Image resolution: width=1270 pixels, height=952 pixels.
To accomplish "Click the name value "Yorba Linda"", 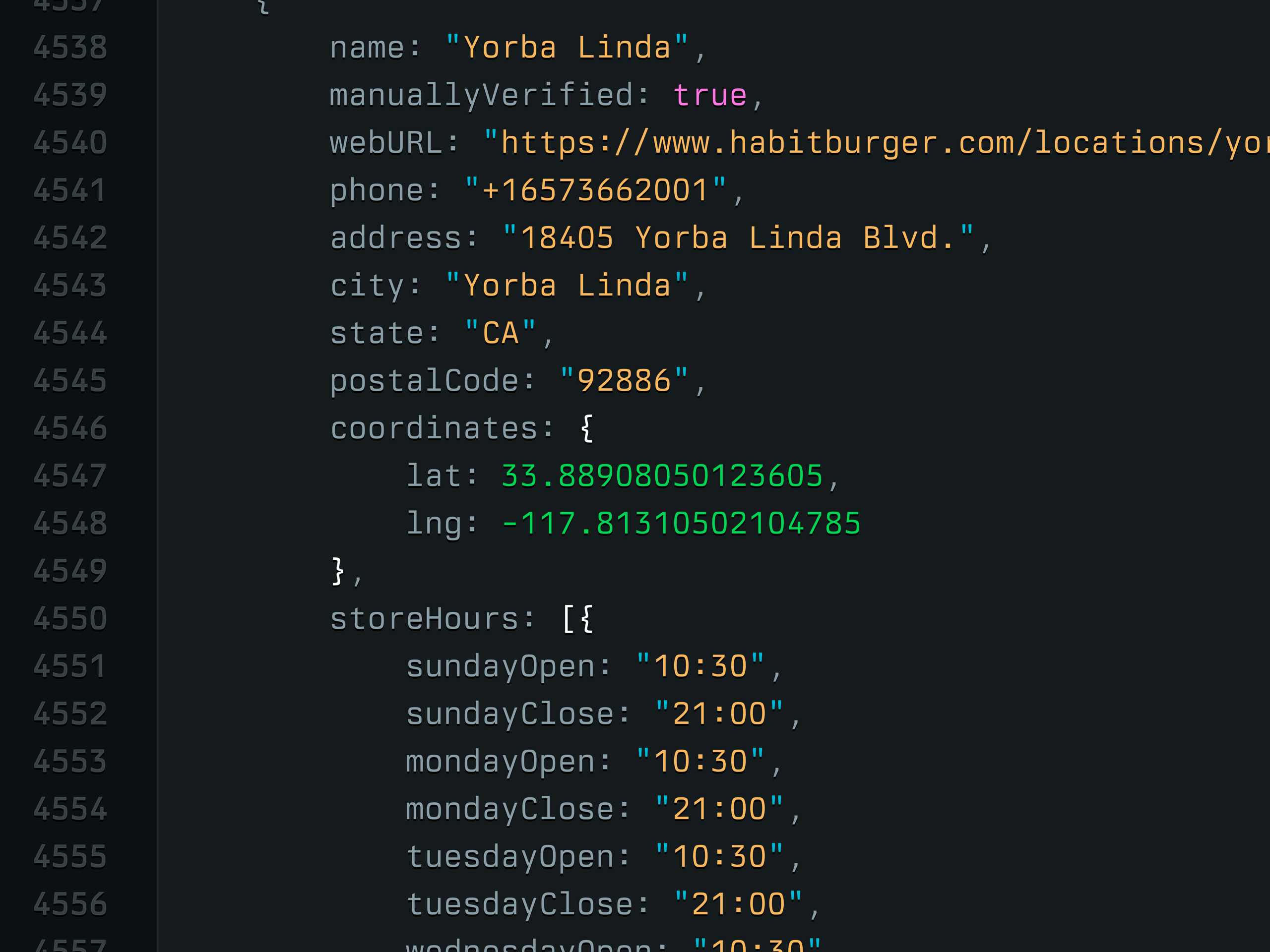I will pos(567,48).
